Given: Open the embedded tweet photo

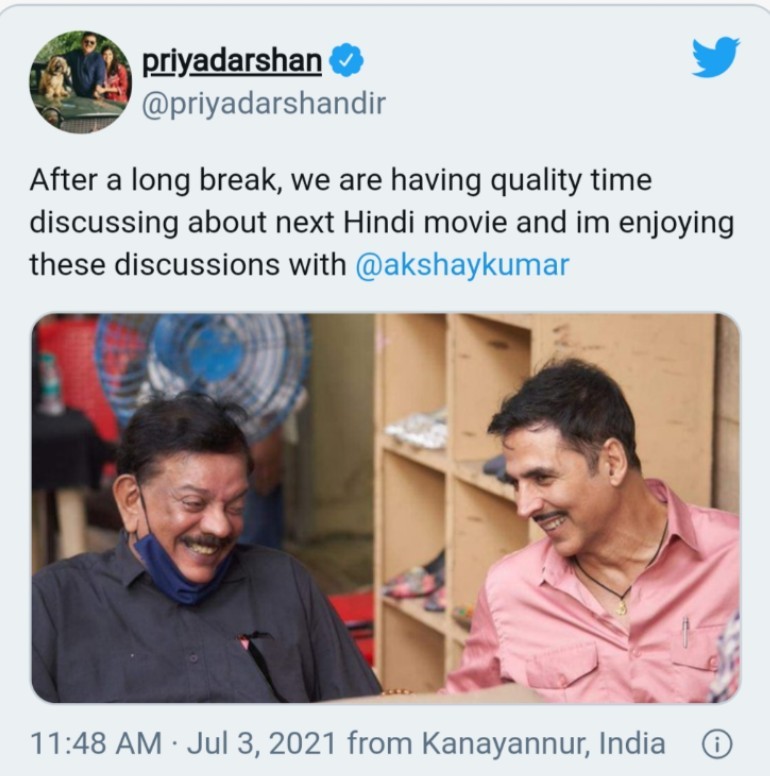Looking at the screenshot, I should 385,507.
